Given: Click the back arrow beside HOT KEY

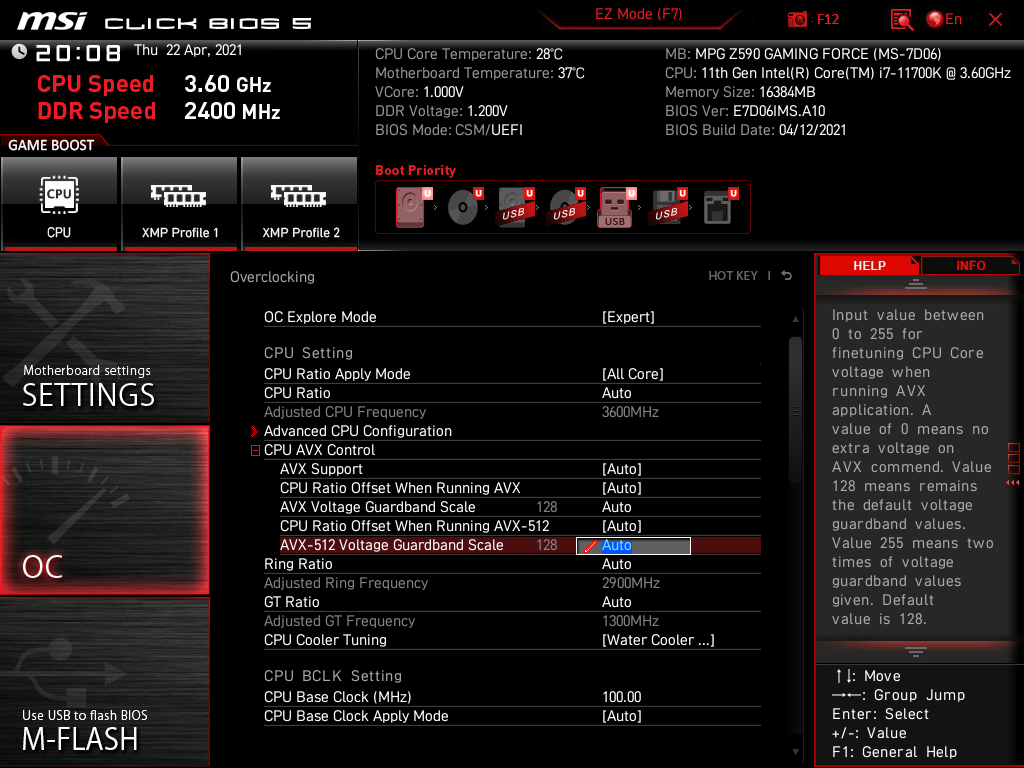Looking at the screenshot, I should pyautogui.click(x=787, y=276).
